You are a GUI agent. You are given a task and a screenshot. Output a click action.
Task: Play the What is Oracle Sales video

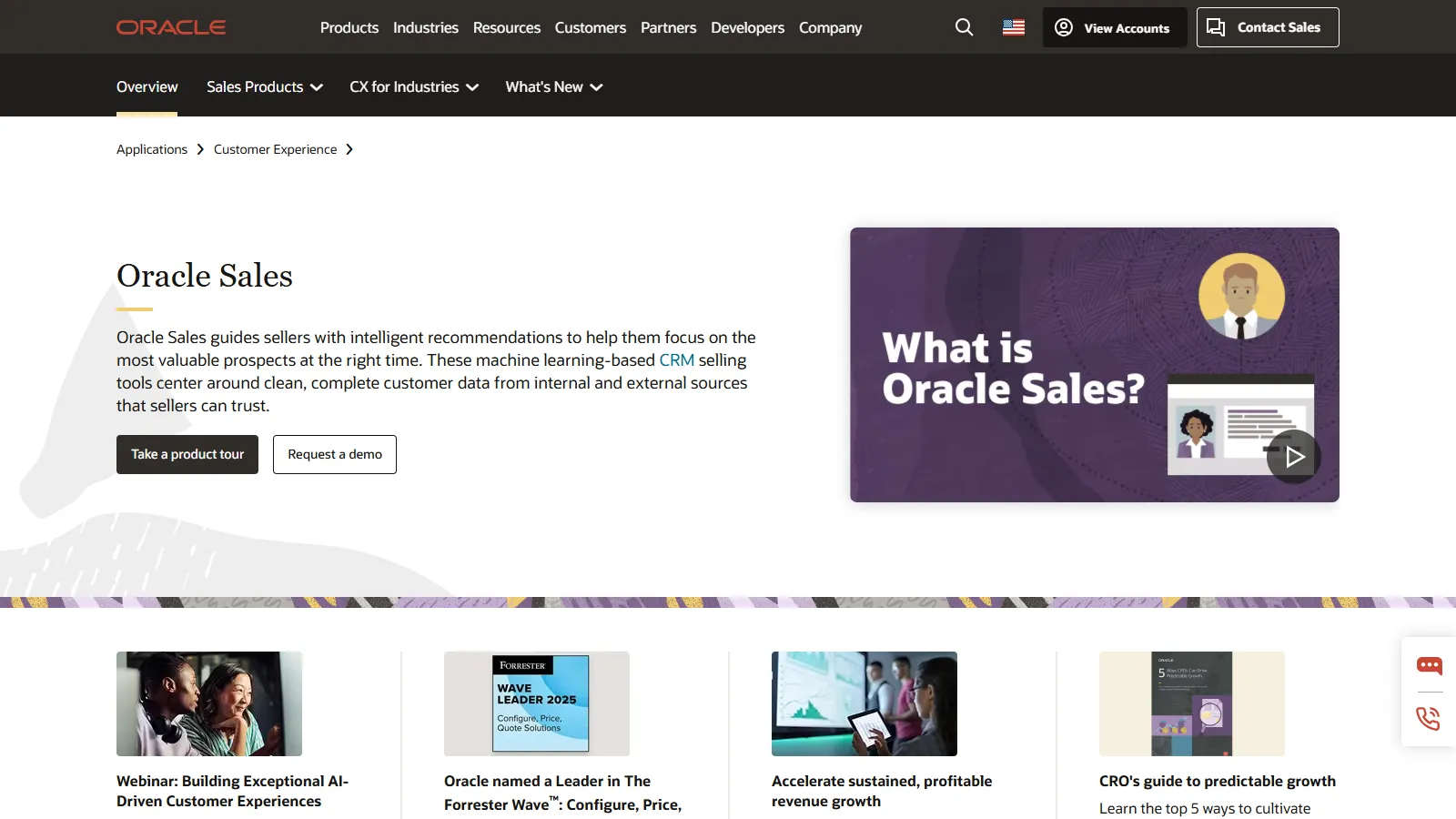click(x=1293, y=456)
